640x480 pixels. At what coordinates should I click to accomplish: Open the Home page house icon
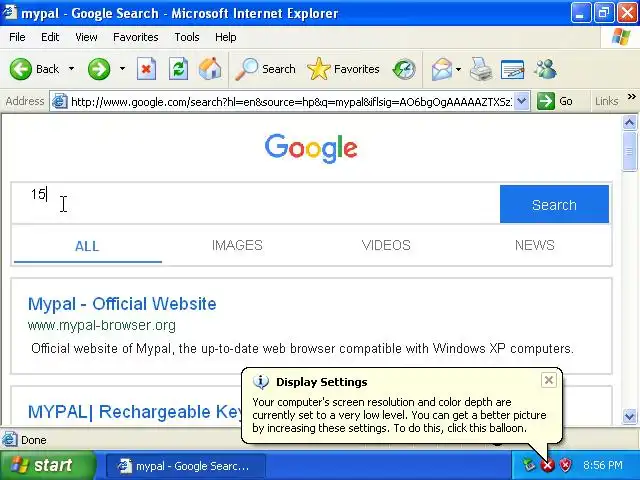click(210, 69)
